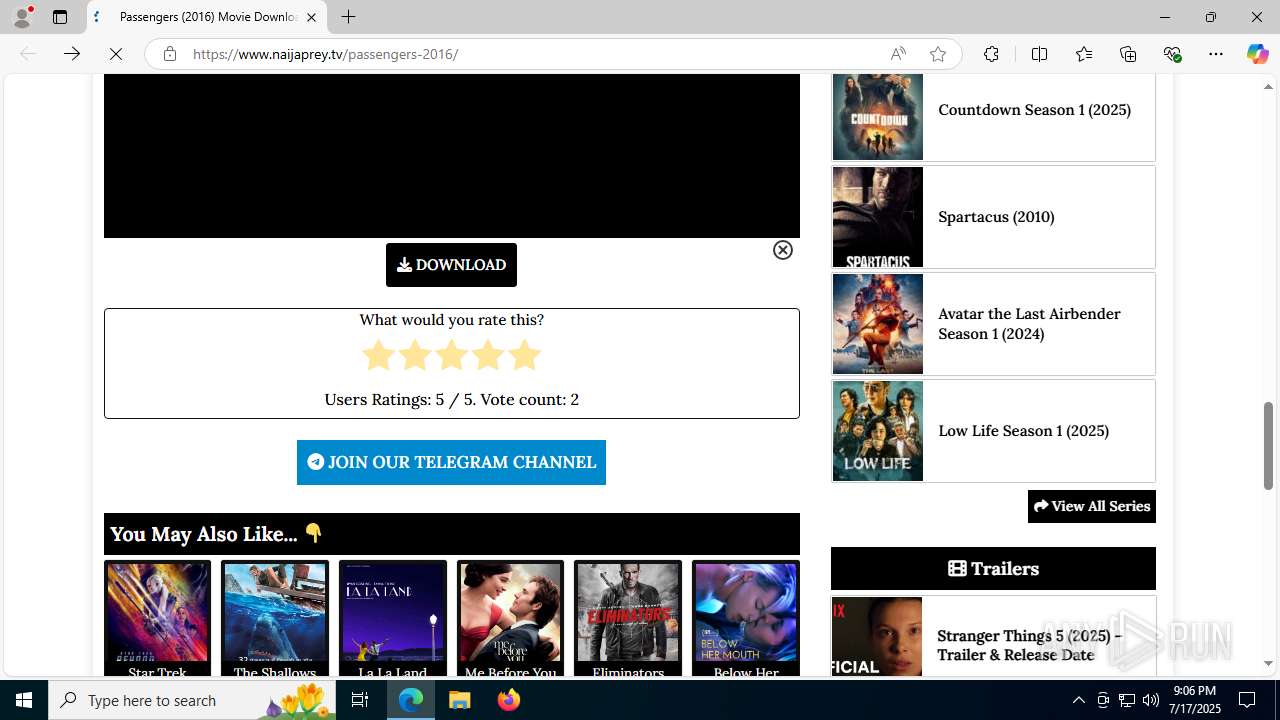Open Below Her Mouth movie poster
Viewport: 1280px width, 720px height.
pyautogui.click(x=746, y=612)
